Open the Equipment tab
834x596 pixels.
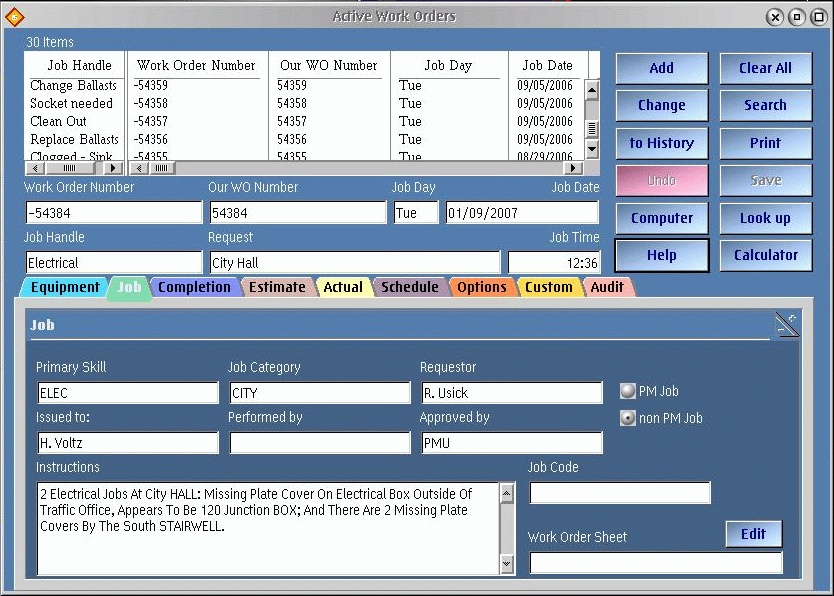point(64,287)
